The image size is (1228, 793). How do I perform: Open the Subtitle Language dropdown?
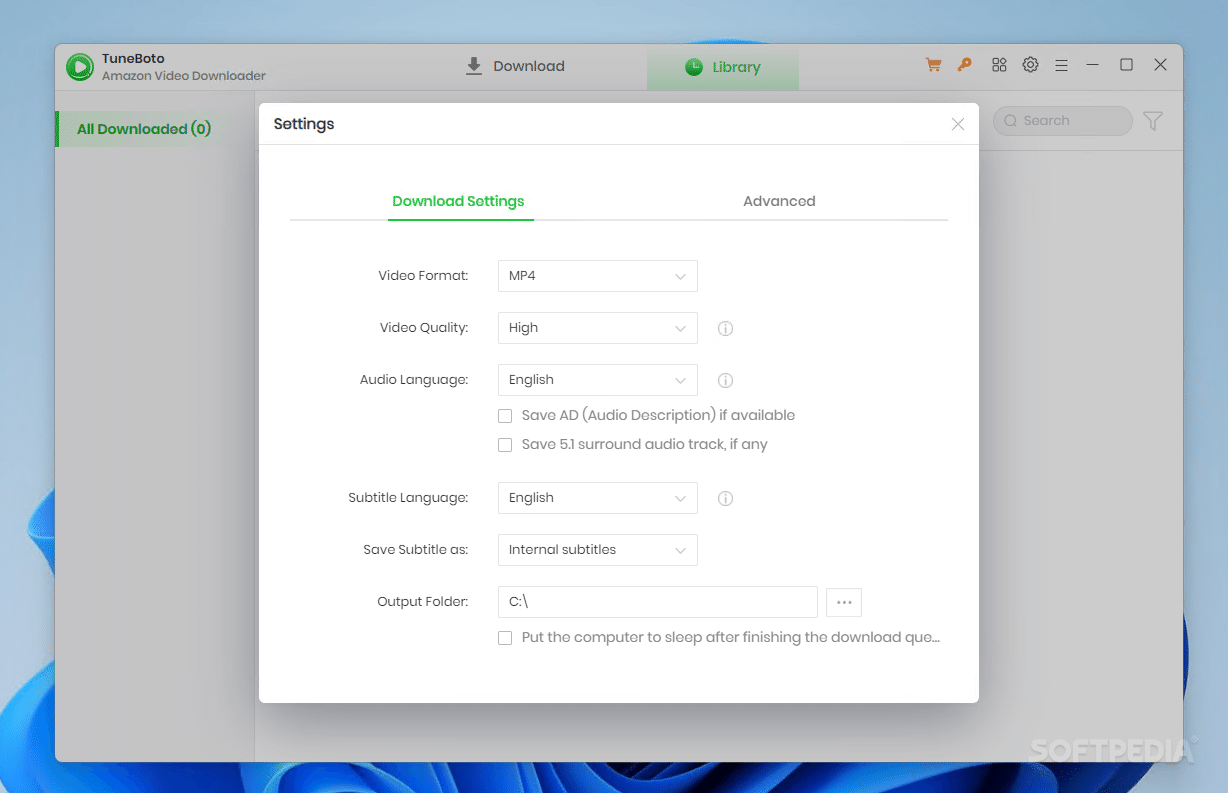[598, 498]
